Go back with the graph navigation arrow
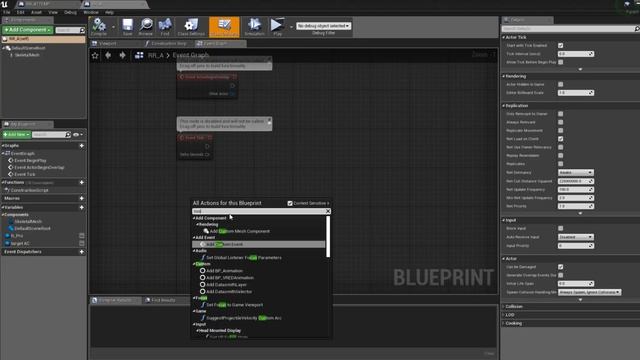Image resolution: width=640 pixels, height=360 pixels. point(108,55)
